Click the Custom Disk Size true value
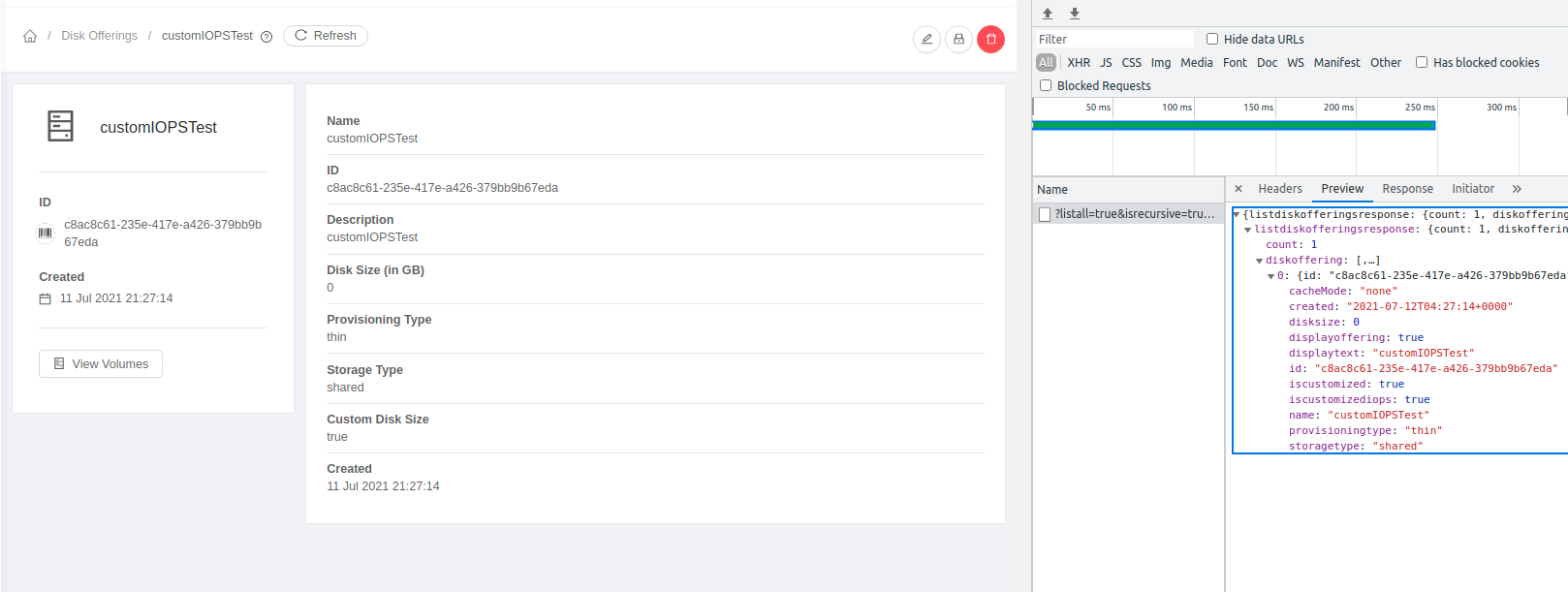Viewport: 1568px width, 592px height. click(337, 437)
